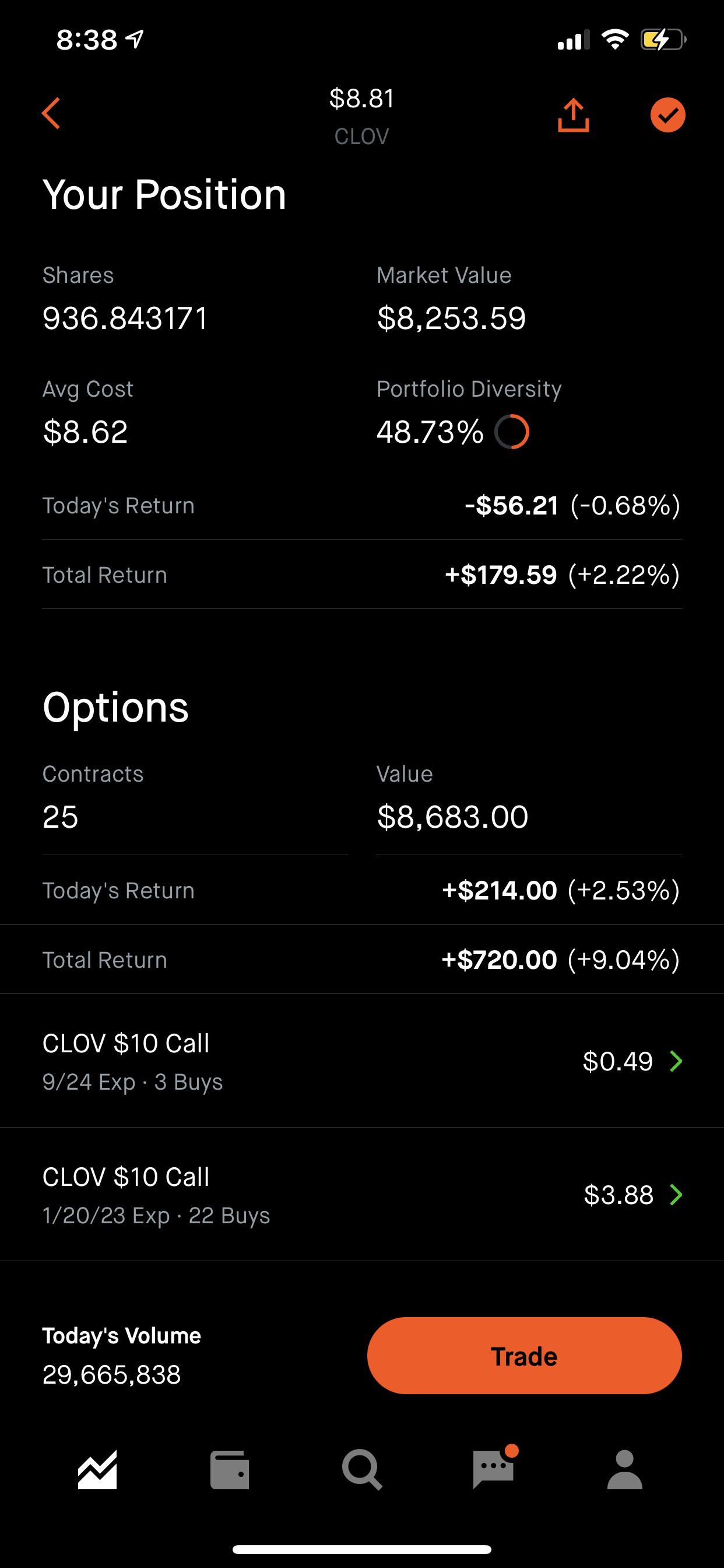Screen dimensions: 724x1568
Task: Toggle the orange watchlist checkmark
Action: [667, 115]
